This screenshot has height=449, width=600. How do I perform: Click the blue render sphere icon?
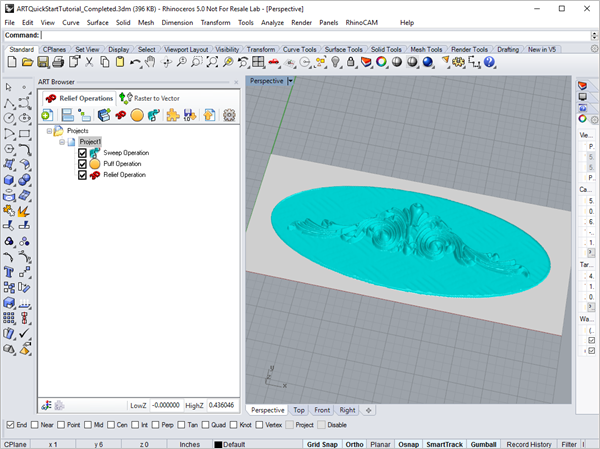427,62
